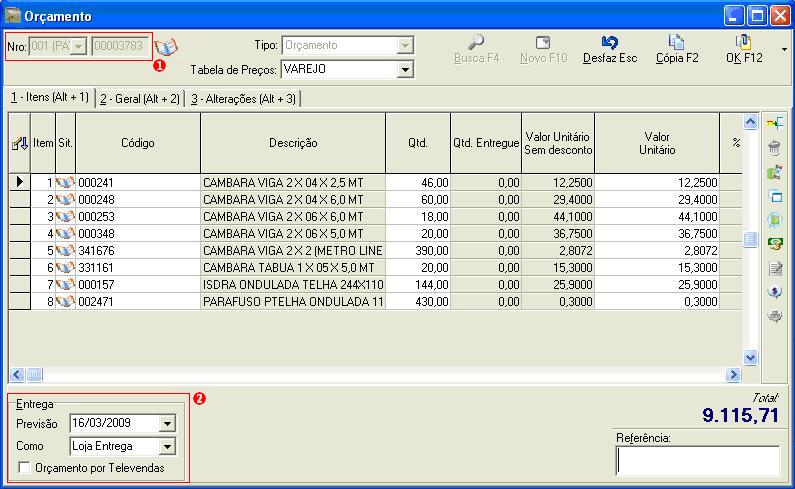Click status icon for item 002471
This screenshot has width=795, height=489.
(x=65, y=301)
